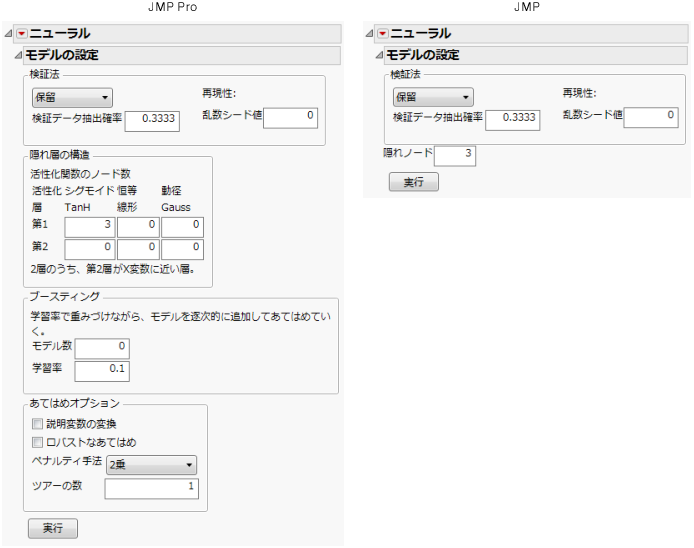Focus 検証データ抽出確率 field in JMP panel
Image resolution: width=694 pixels, height=548 pixels.
tap(513, 120)
